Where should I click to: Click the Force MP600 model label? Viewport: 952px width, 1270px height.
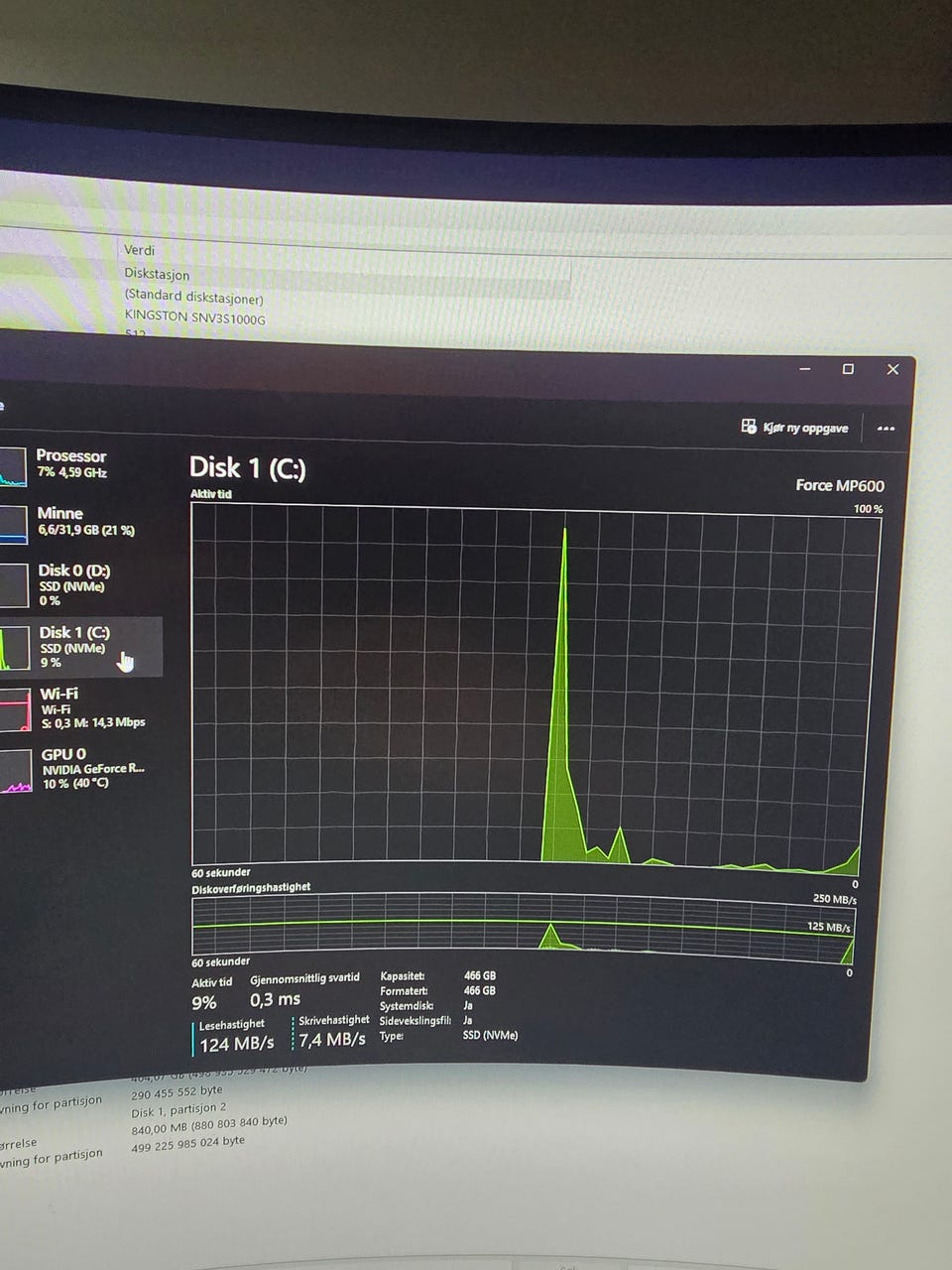coord(840,485)
